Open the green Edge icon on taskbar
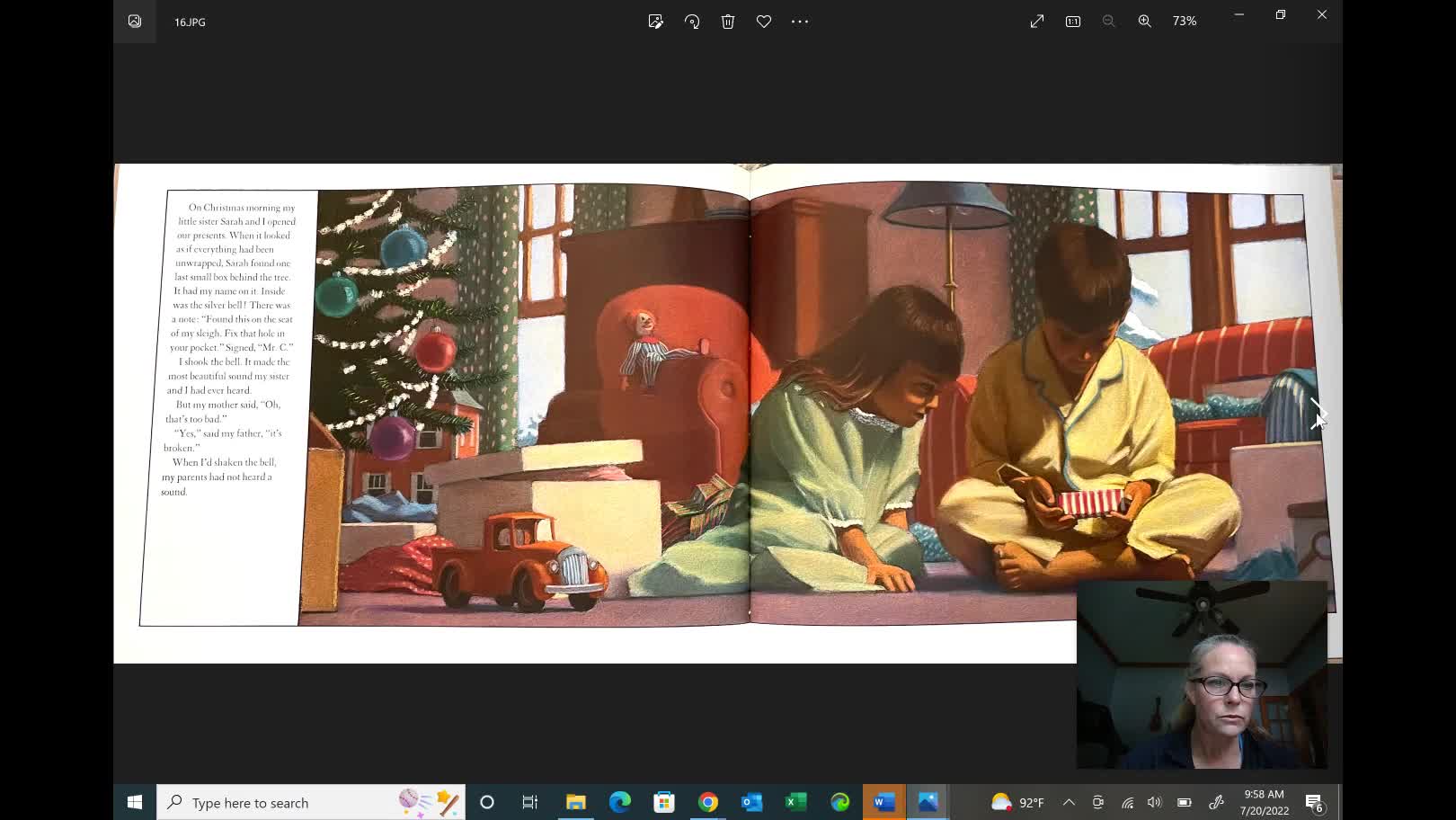1456x820 pixels. [x=840, y=802]
